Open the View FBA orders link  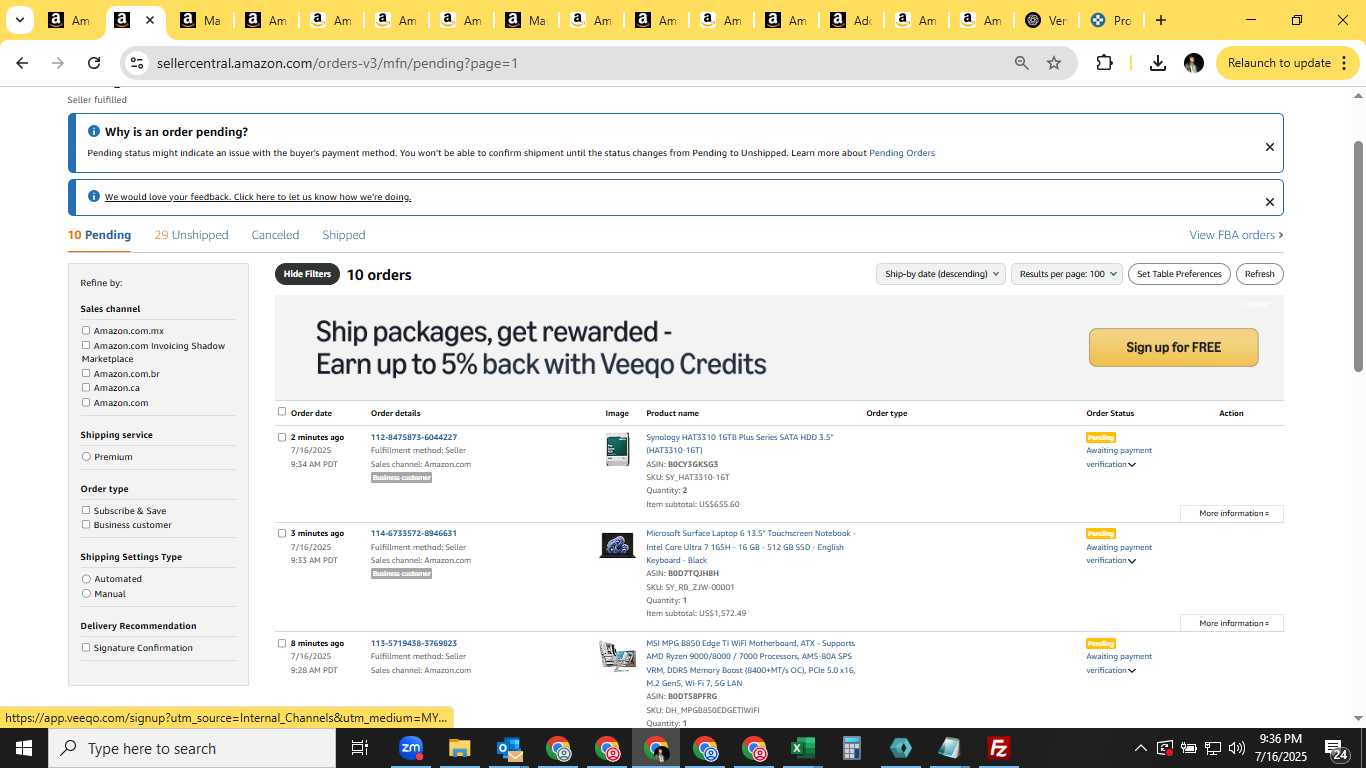pyautogui.click(x=1236, y=235)
